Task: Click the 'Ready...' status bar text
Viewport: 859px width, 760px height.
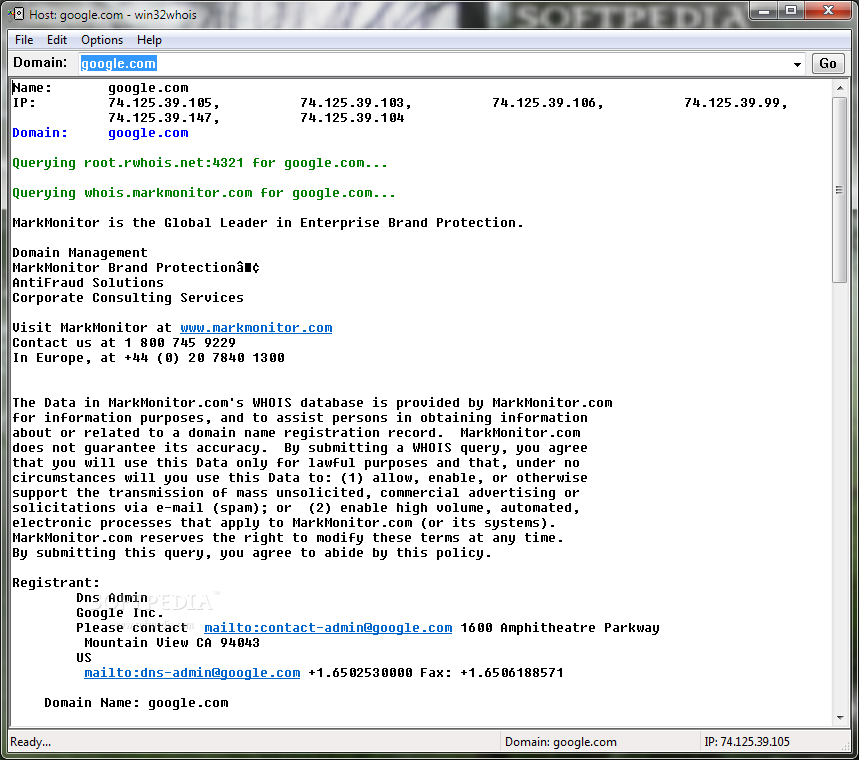Action: 30,742
